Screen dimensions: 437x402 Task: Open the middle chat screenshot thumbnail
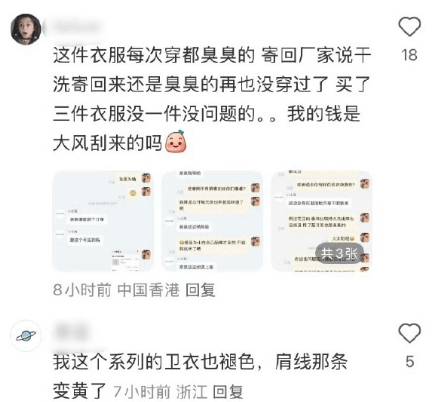tap(212, 221)
